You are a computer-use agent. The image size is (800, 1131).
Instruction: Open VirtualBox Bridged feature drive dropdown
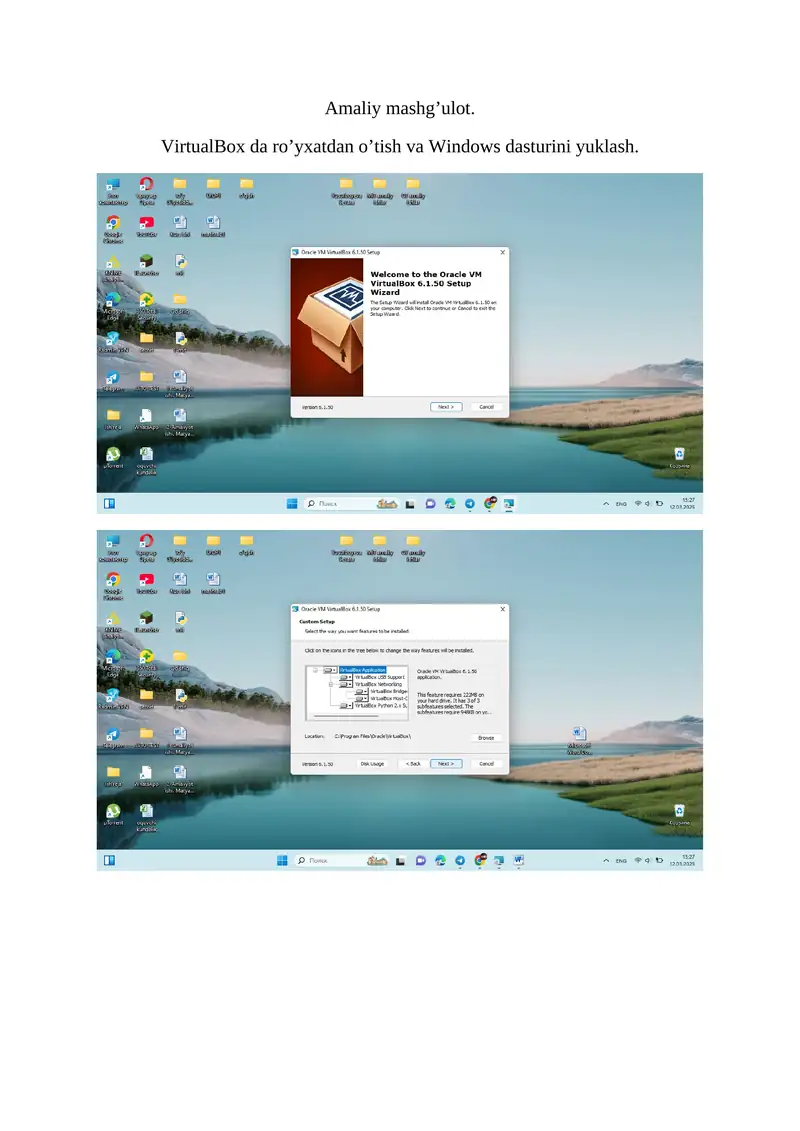(361, 692)
